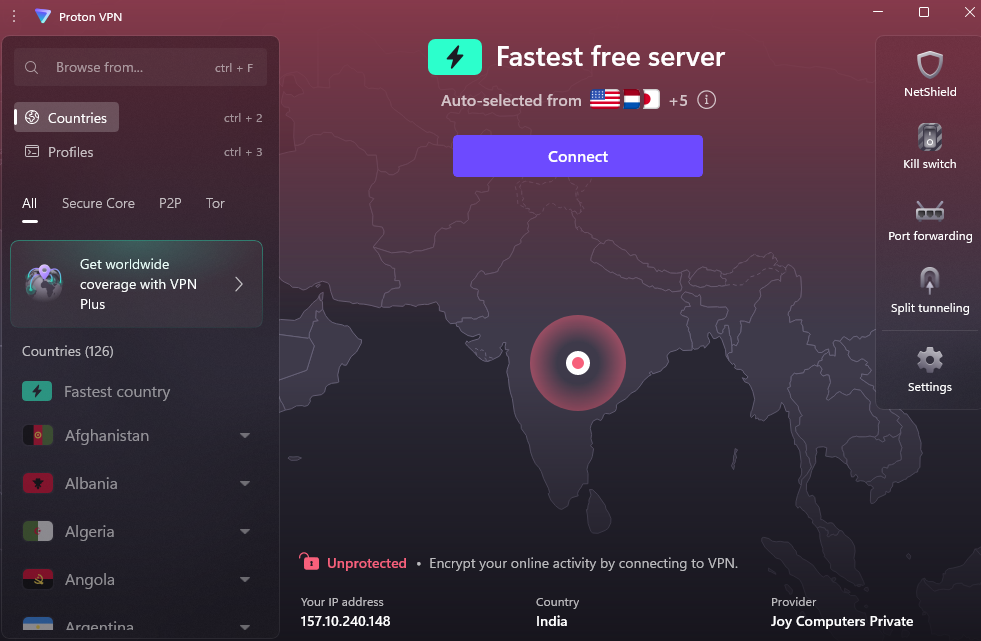The height and width of the screenshot is (641, 981).
Task: Select Fastest country in the list
Action: pos(117,392)
